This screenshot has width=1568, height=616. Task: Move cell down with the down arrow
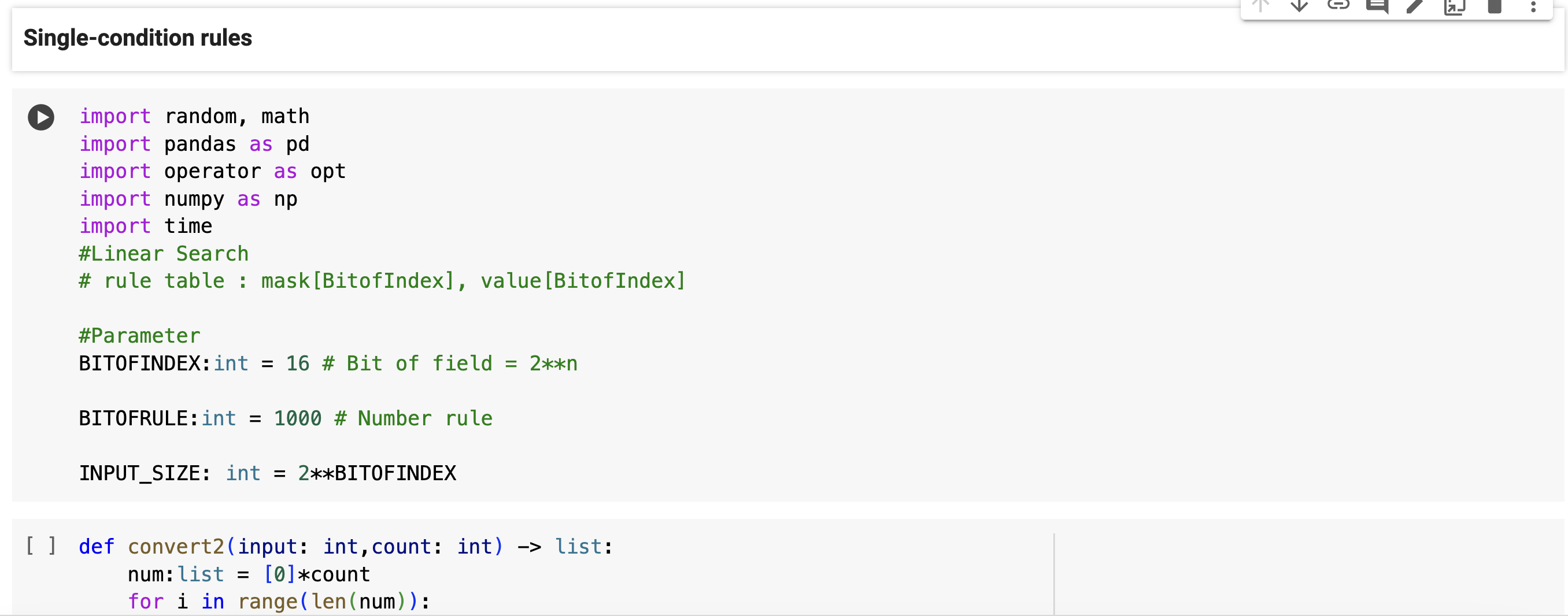pyautogui.click(x=1300, y=6)
